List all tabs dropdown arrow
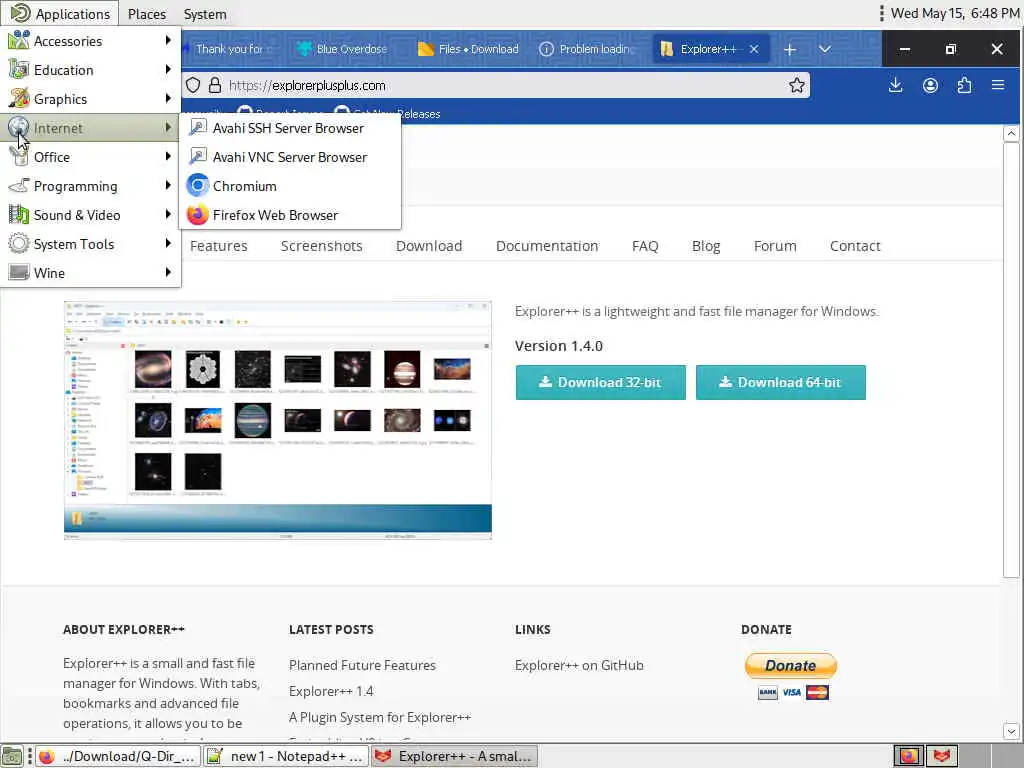 (825, 49)
